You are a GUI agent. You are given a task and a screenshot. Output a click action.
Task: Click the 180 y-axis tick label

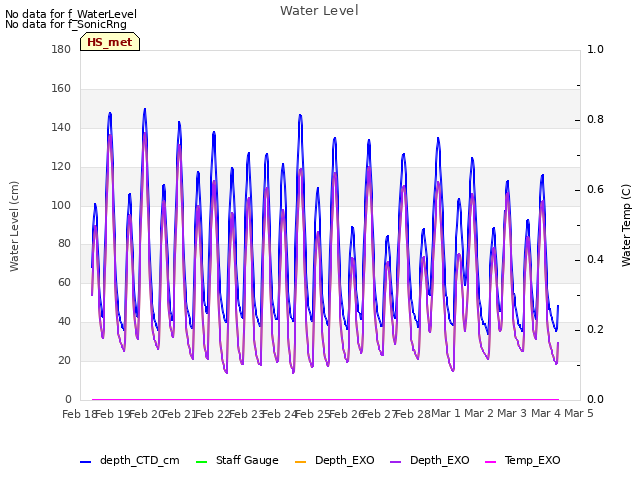coord(61,49)
